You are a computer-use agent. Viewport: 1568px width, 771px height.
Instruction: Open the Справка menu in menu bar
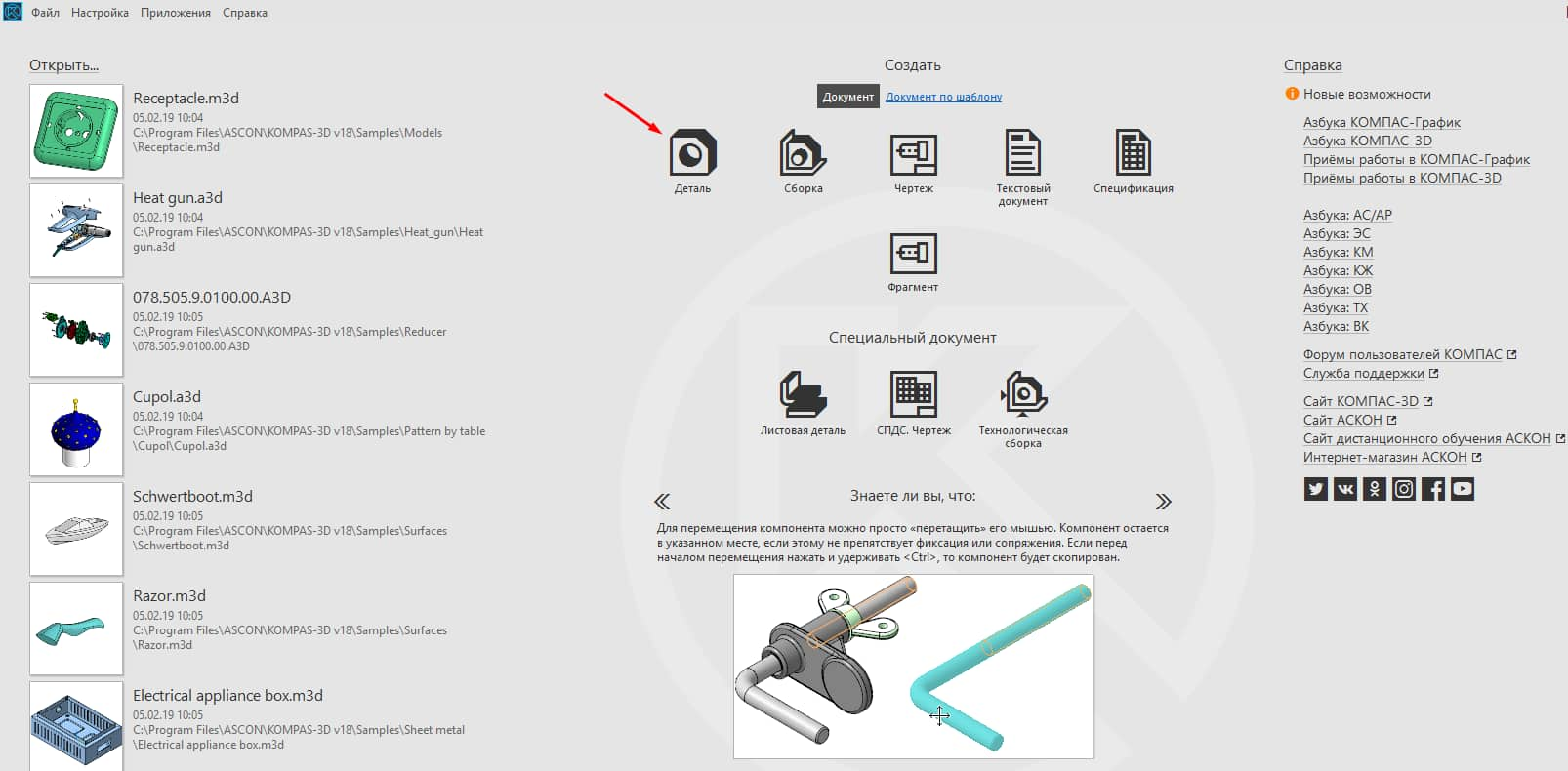pyautogui.click(x=245, y=13)
